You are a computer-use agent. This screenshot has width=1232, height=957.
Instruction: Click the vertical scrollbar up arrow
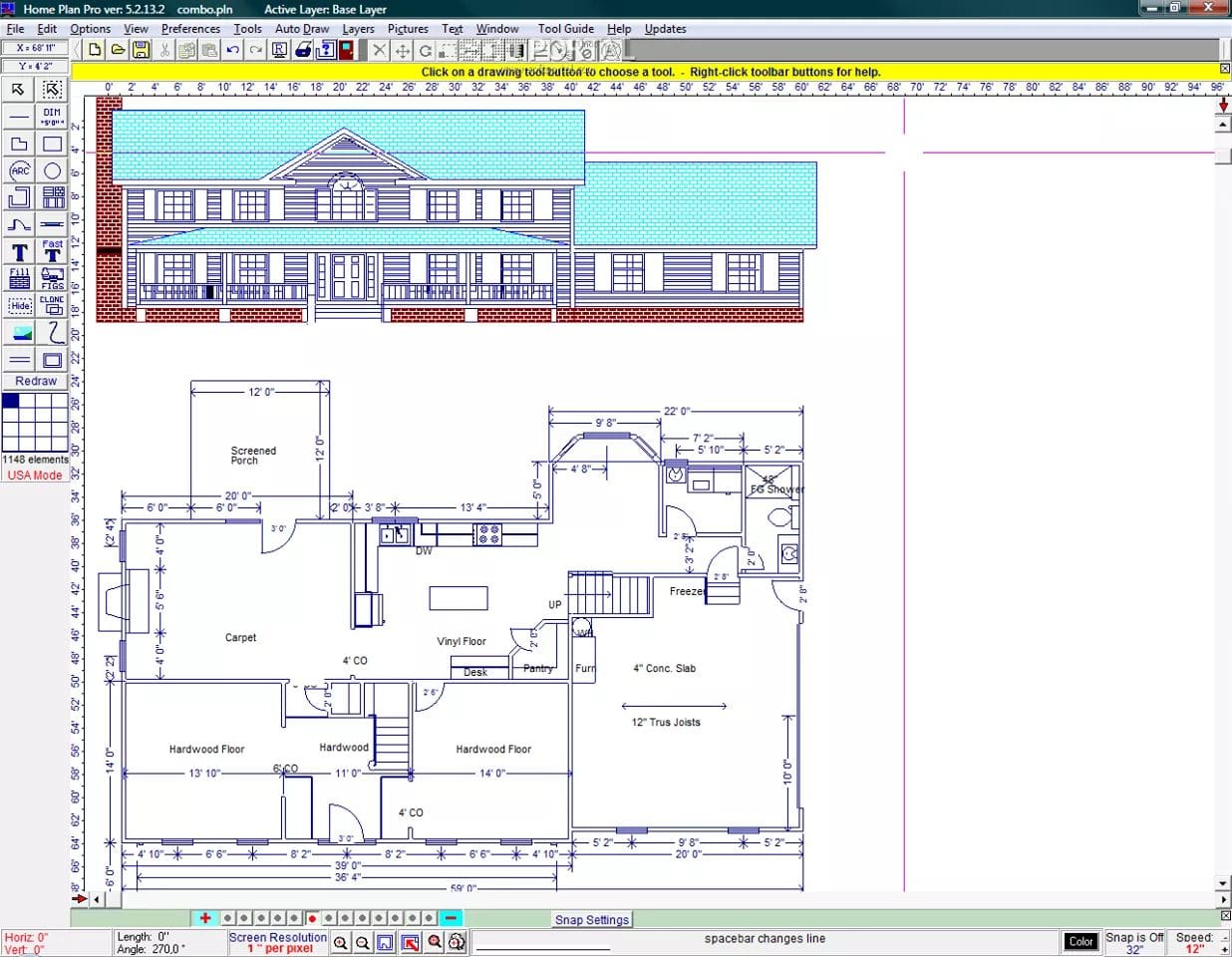[1223, 125]
